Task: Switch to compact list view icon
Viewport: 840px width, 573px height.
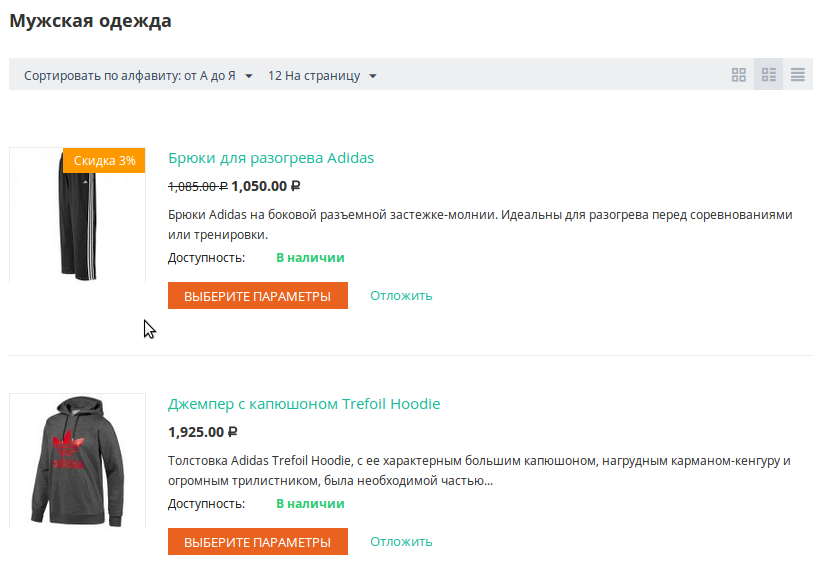Action: tap(798, 75)
